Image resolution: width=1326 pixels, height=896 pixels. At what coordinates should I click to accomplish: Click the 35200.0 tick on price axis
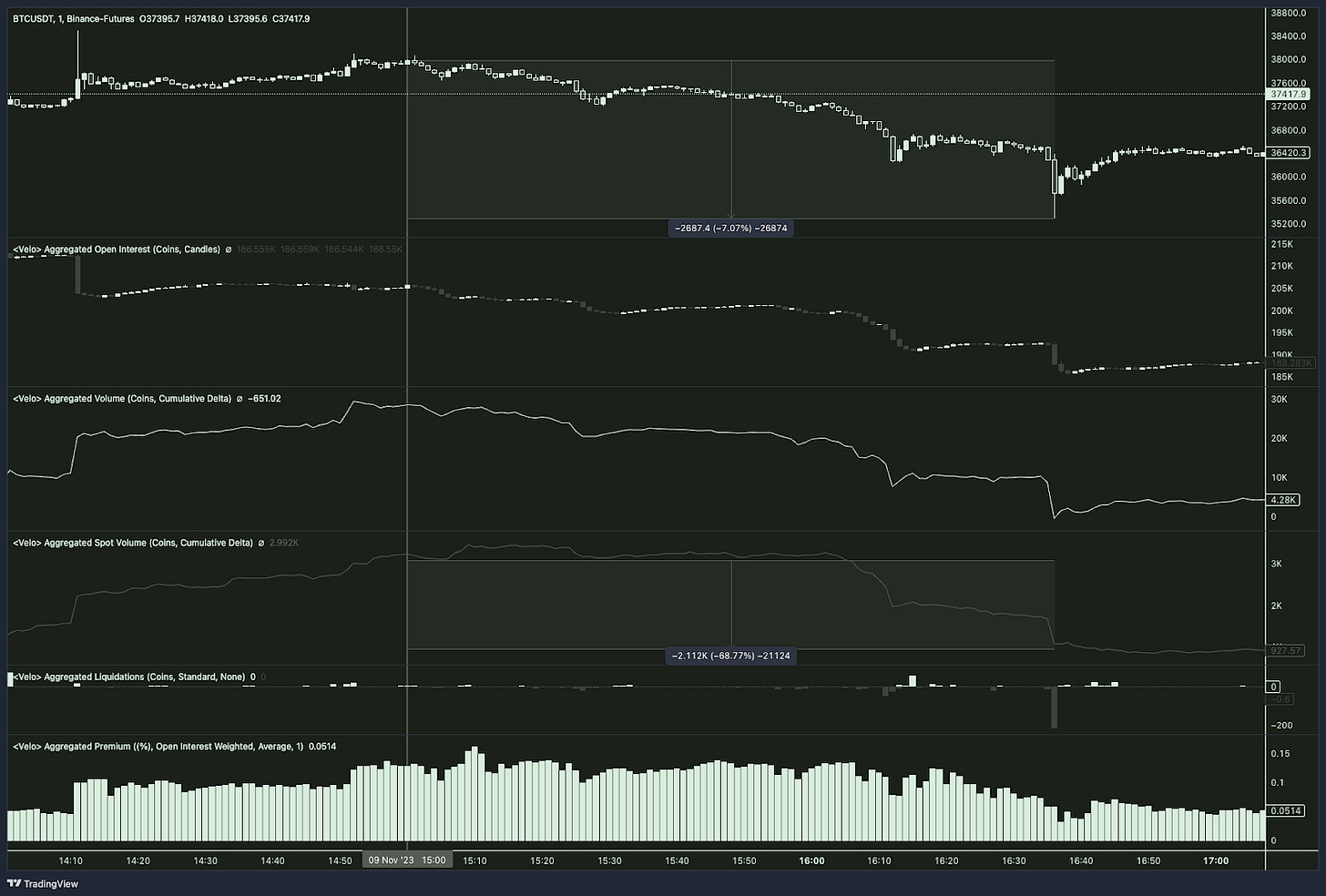pyautogui.click(x=1289, y=224)
